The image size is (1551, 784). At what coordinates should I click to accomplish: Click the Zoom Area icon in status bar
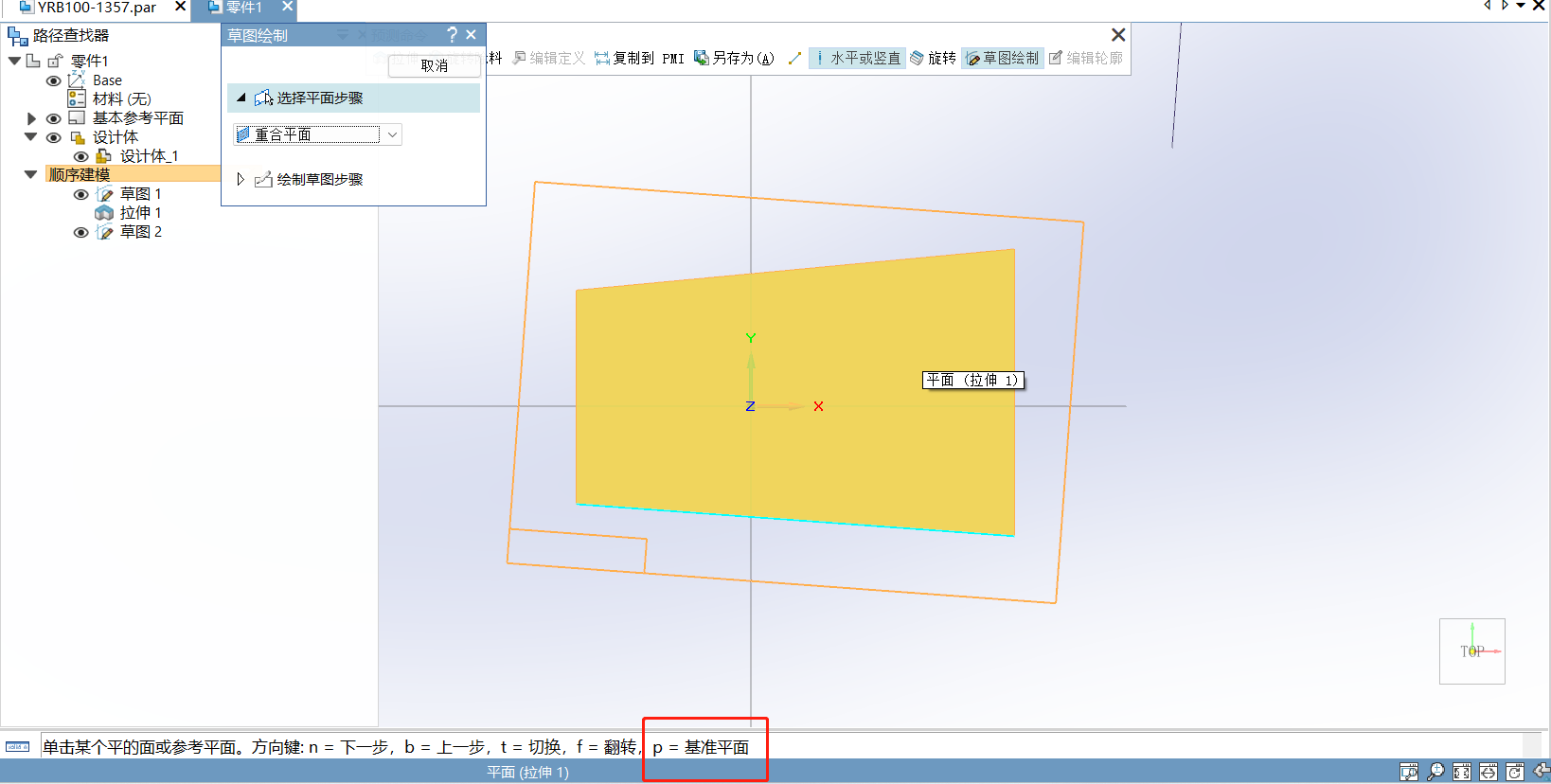tap(1409, 772)
